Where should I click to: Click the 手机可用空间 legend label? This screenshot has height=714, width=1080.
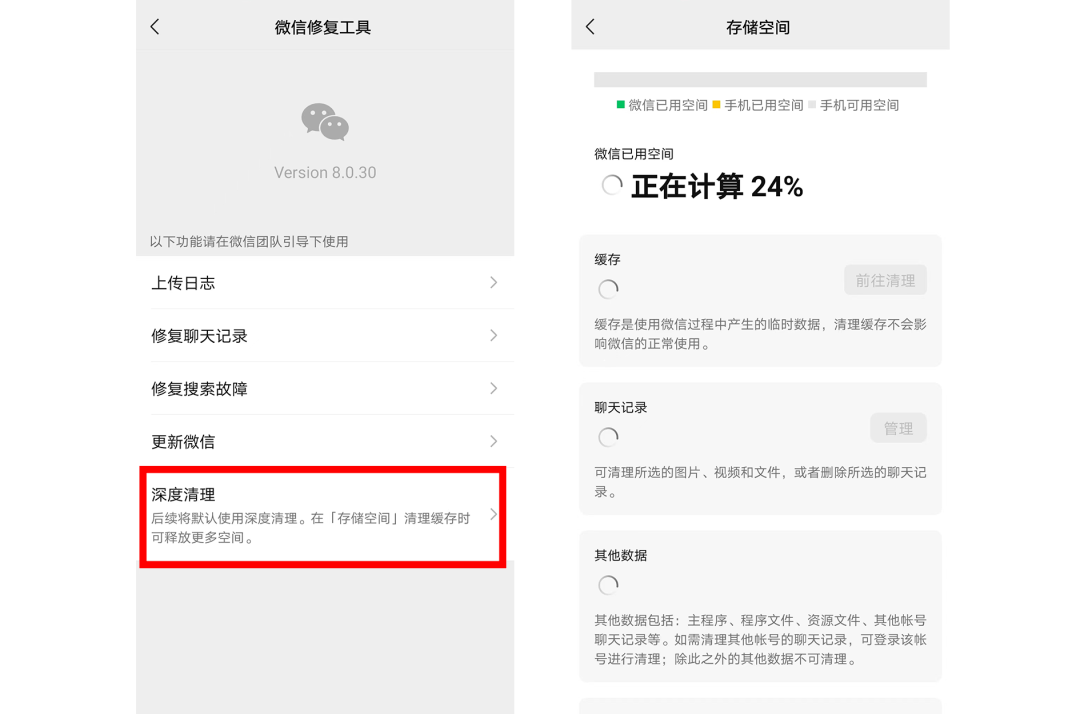click(860, 105)
